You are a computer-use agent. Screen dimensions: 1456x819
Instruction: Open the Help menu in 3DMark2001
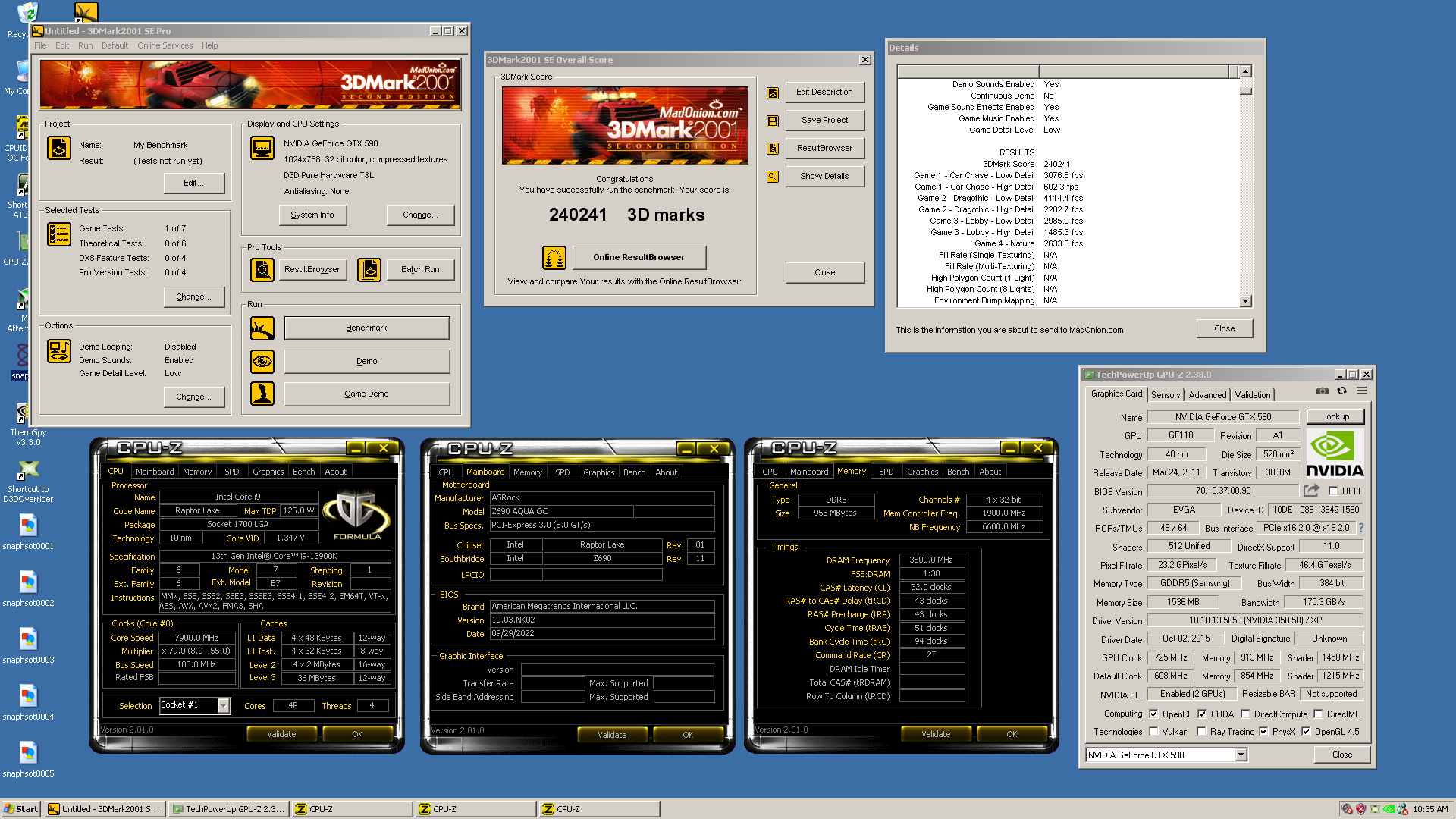(209, 45)
